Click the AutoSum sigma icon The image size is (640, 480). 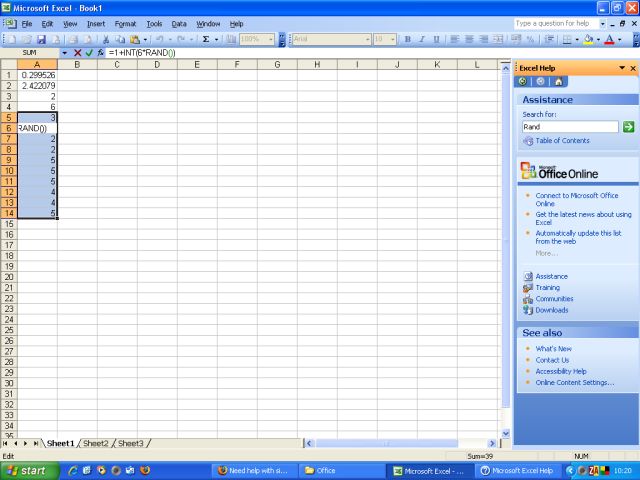pyautogui.click(x=206, y=39)
